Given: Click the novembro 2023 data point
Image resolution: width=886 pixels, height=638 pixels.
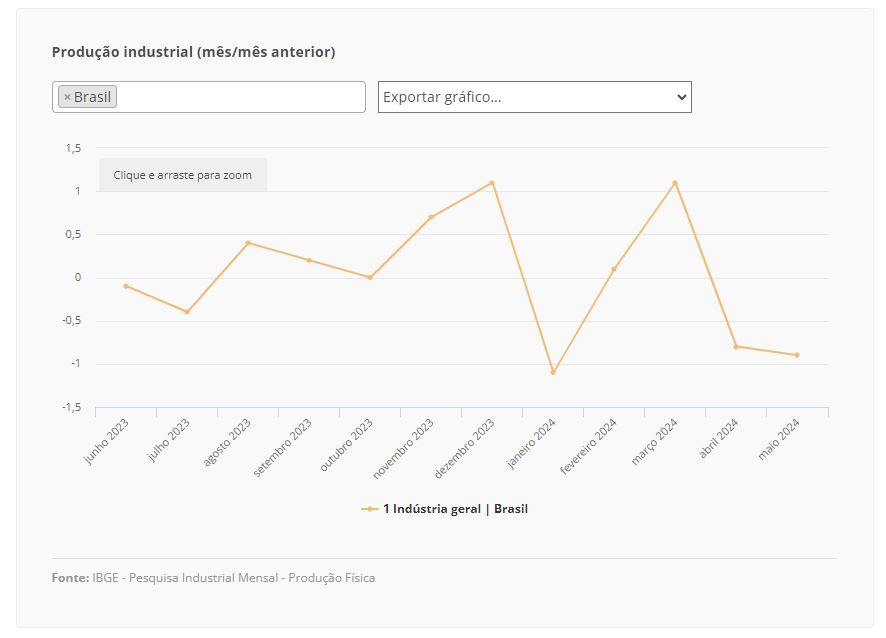Looking at the screenshot, I should tap(431, 217).
